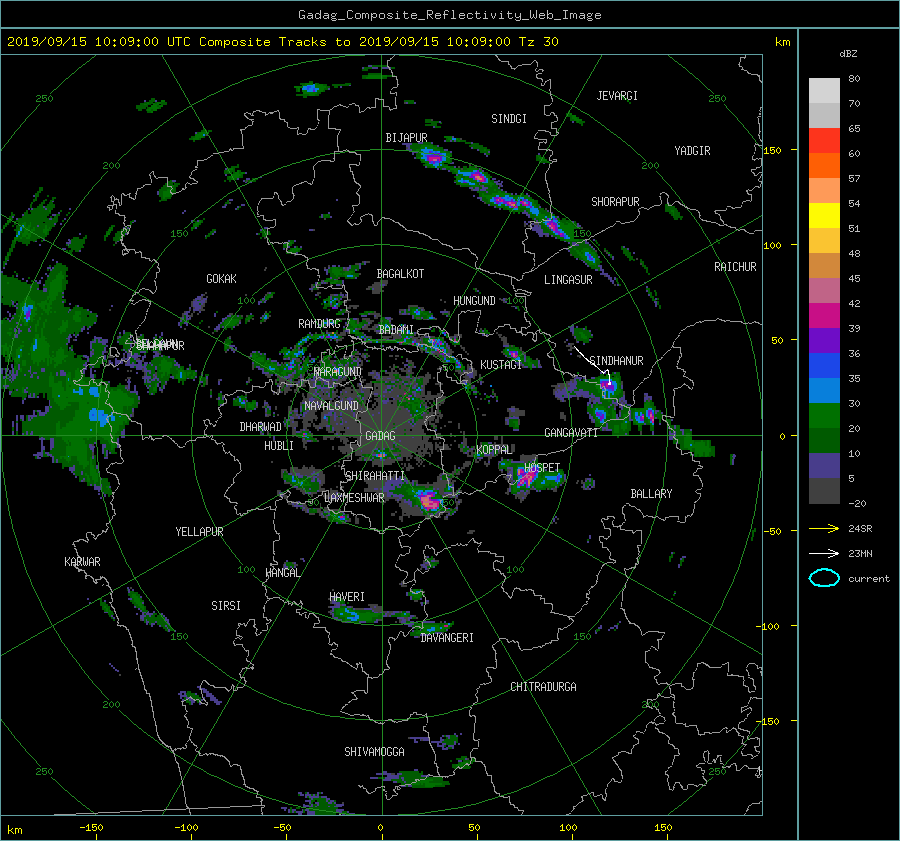Viewport: 900px width, 841px height.
Task: Click the BALLARY city label
Action: coord(651,494)
